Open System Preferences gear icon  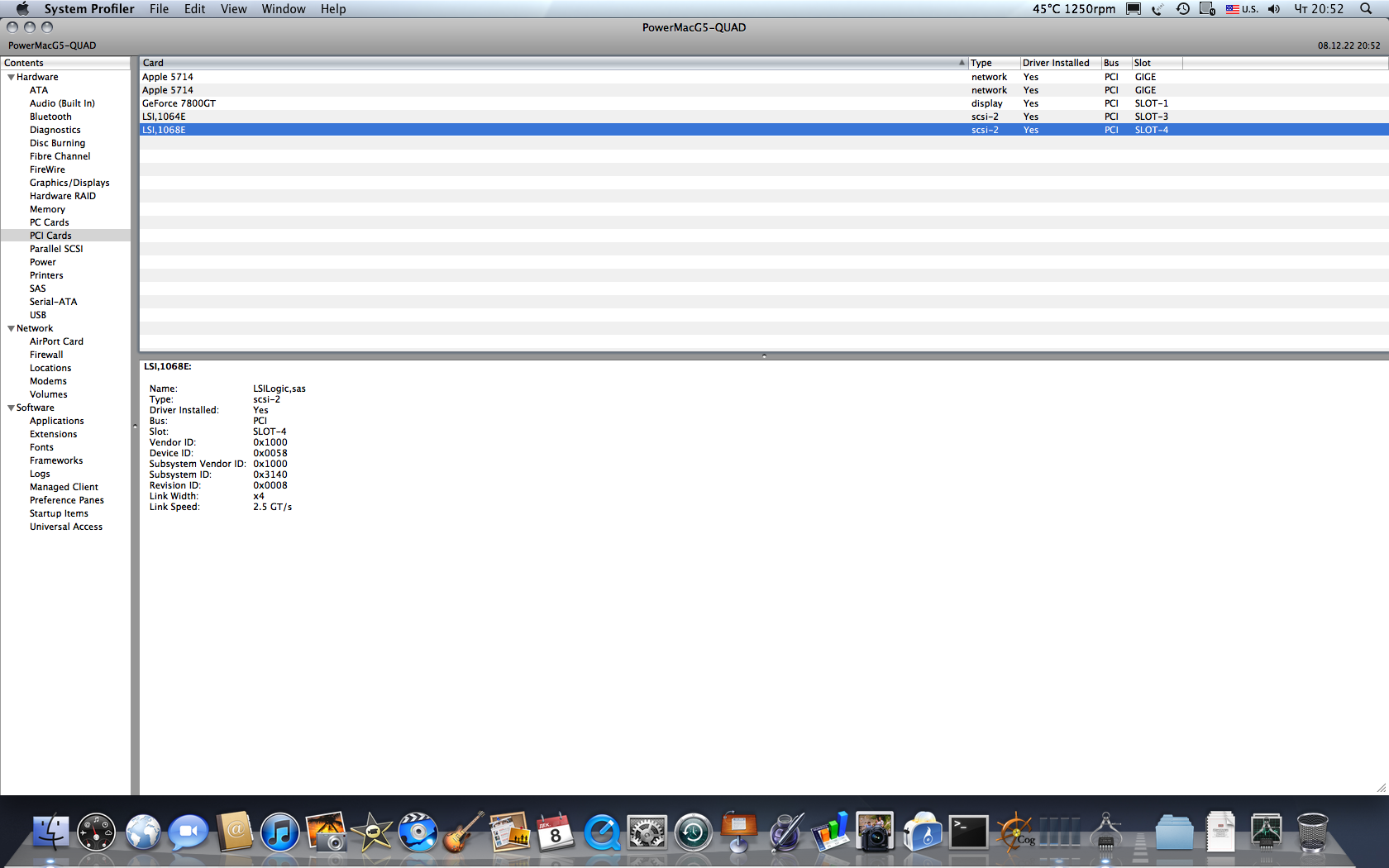[x=647, y=832]
